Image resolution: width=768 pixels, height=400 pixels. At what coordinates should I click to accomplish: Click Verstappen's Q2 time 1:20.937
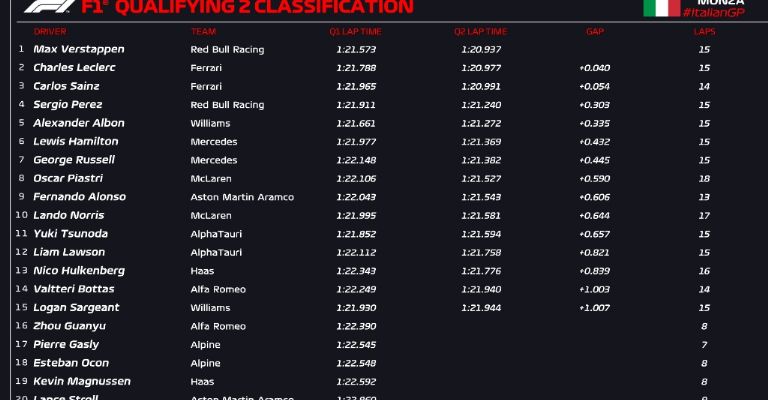(481, 49)
